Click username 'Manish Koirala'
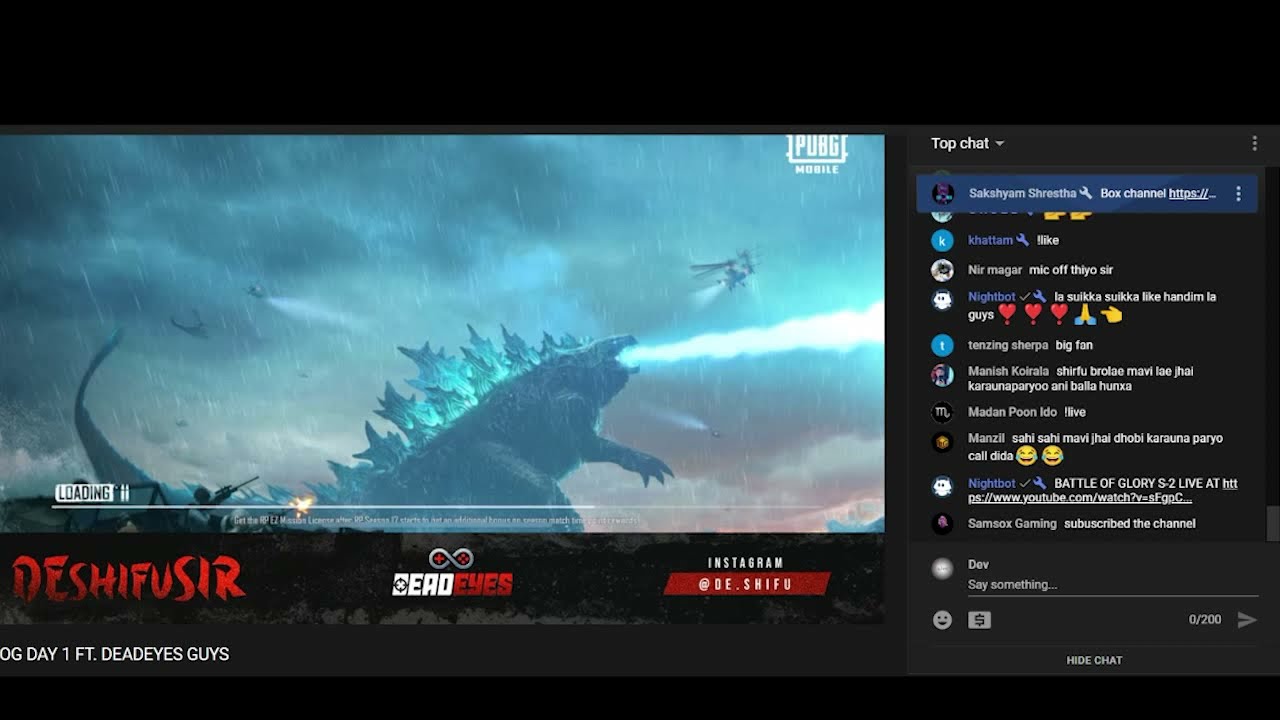This screenshot has height=720, width=1280. coord(1008,371)
